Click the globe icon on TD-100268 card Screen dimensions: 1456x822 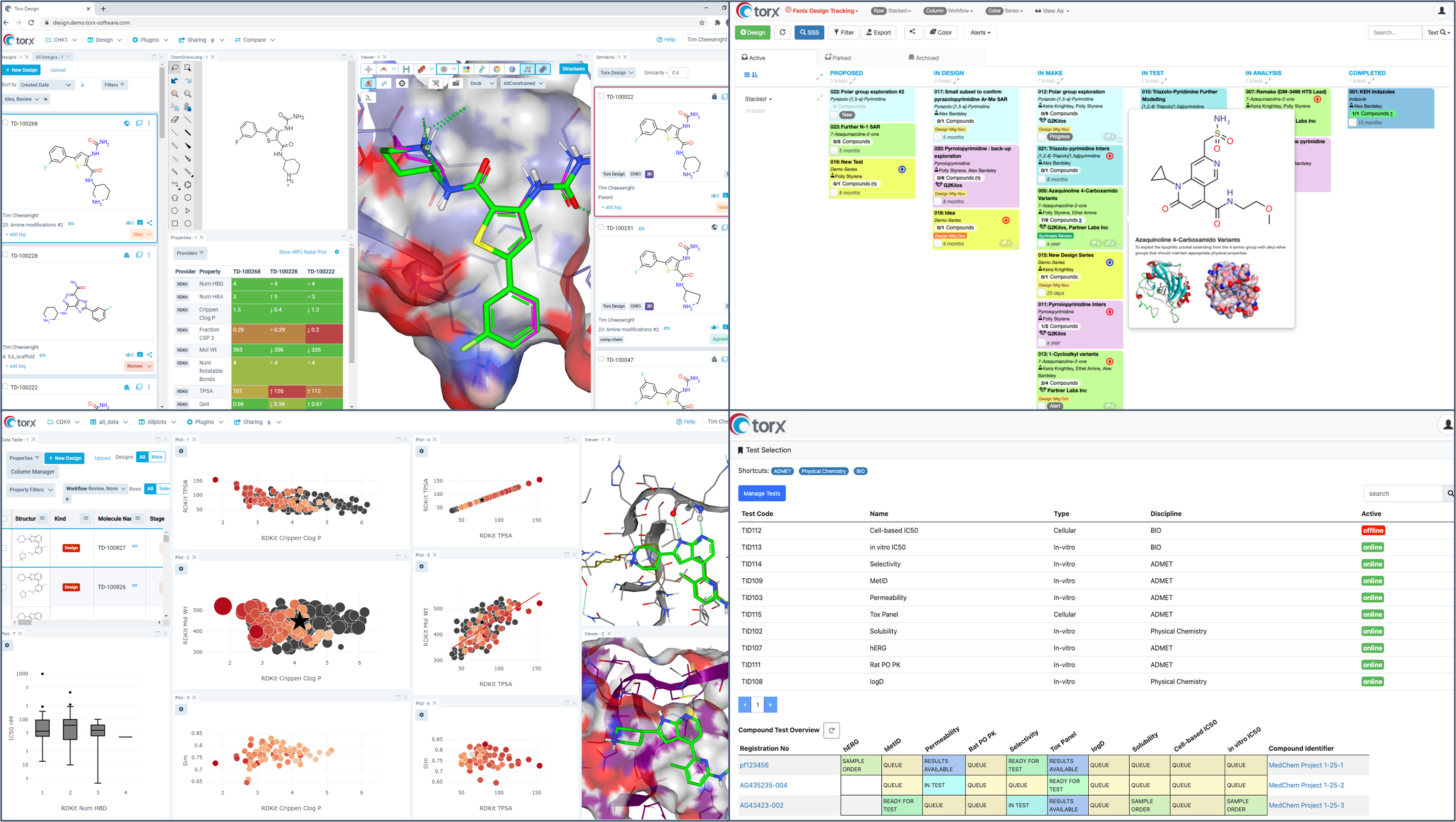coord(127,123)
